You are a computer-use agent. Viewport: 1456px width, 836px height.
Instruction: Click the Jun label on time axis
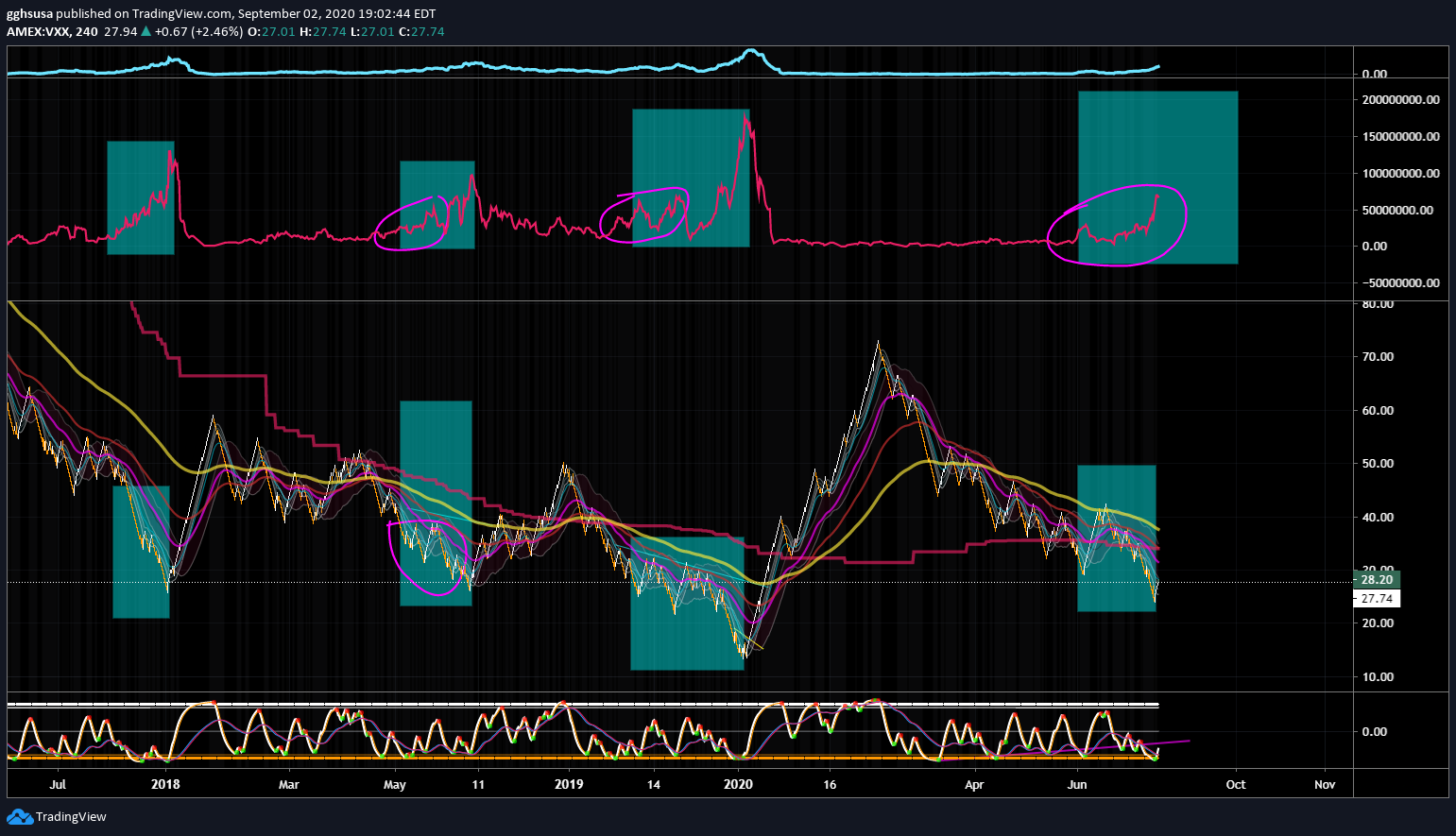coord(1078,785)
